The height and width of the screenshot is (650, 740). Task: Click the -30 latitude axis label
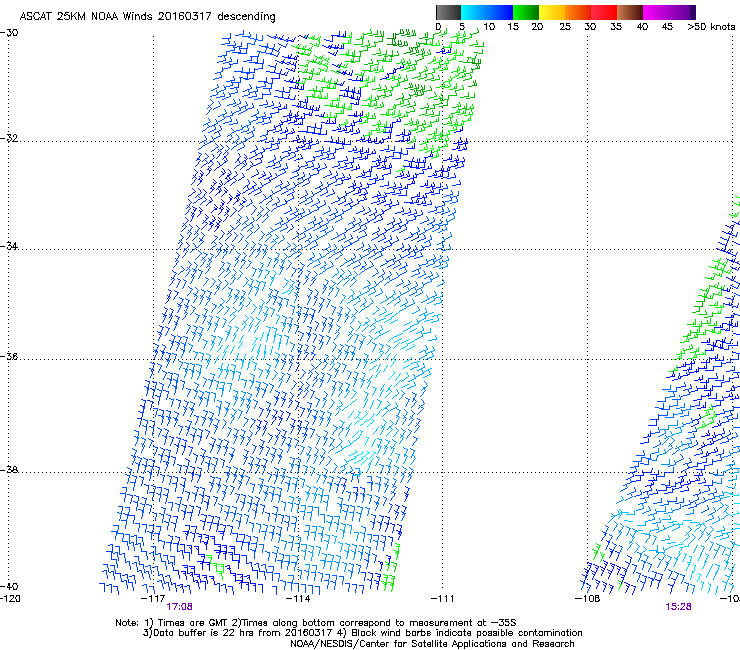point(9,33)
